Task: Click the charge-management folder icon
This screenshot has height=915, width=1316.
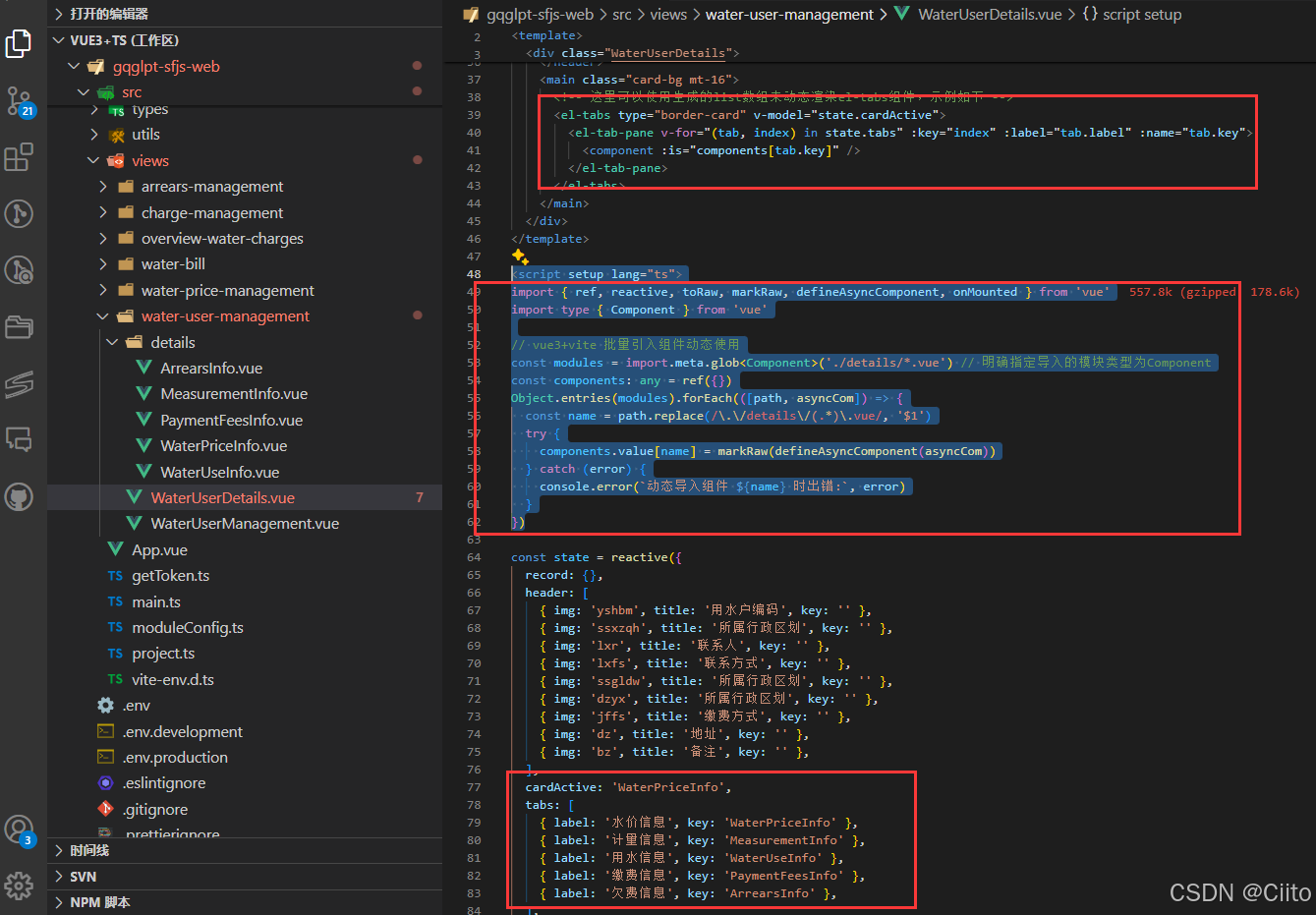Action: (126, 212)
